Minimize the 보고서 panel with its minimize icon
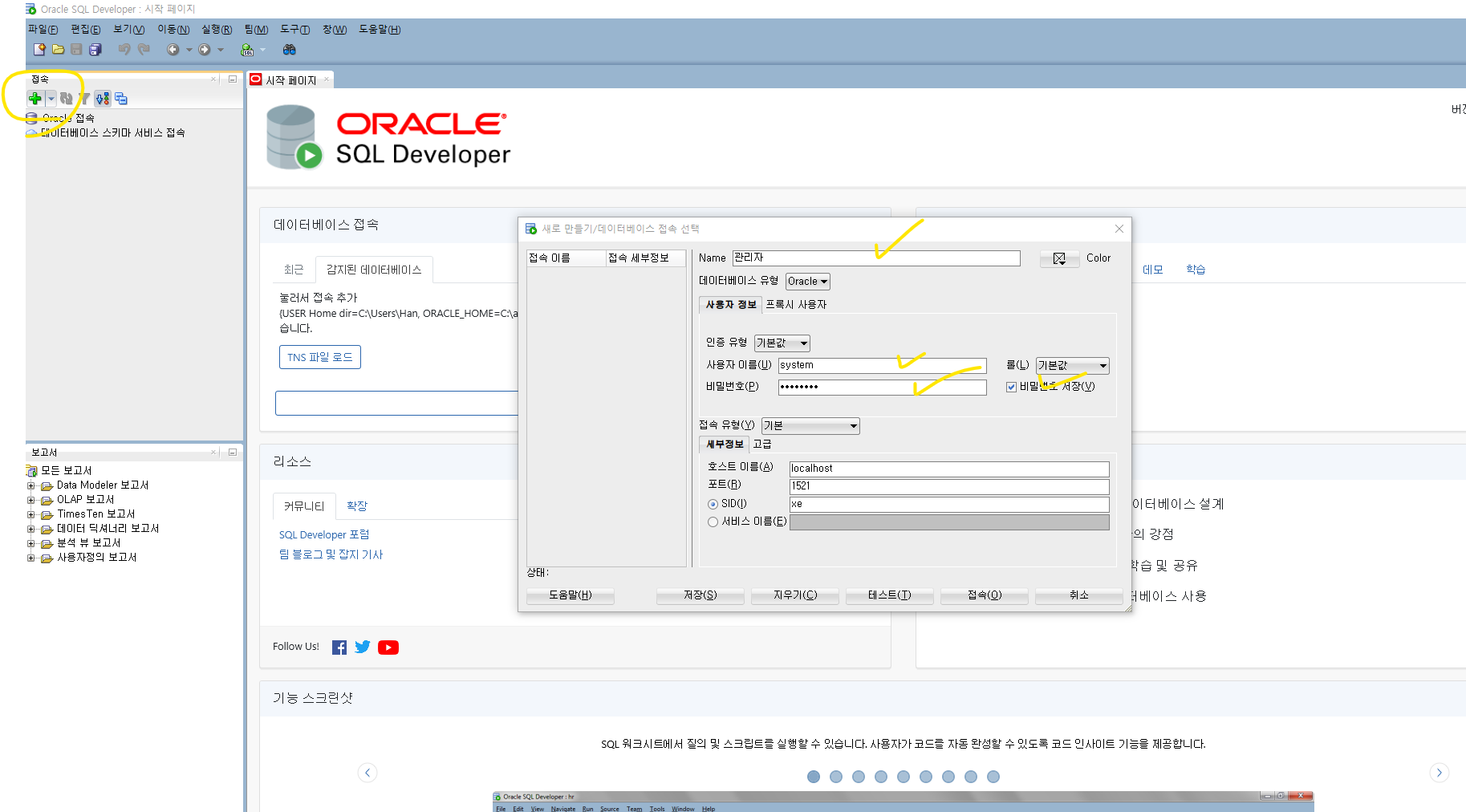1466x812 pixels. [x=233, y=452]
